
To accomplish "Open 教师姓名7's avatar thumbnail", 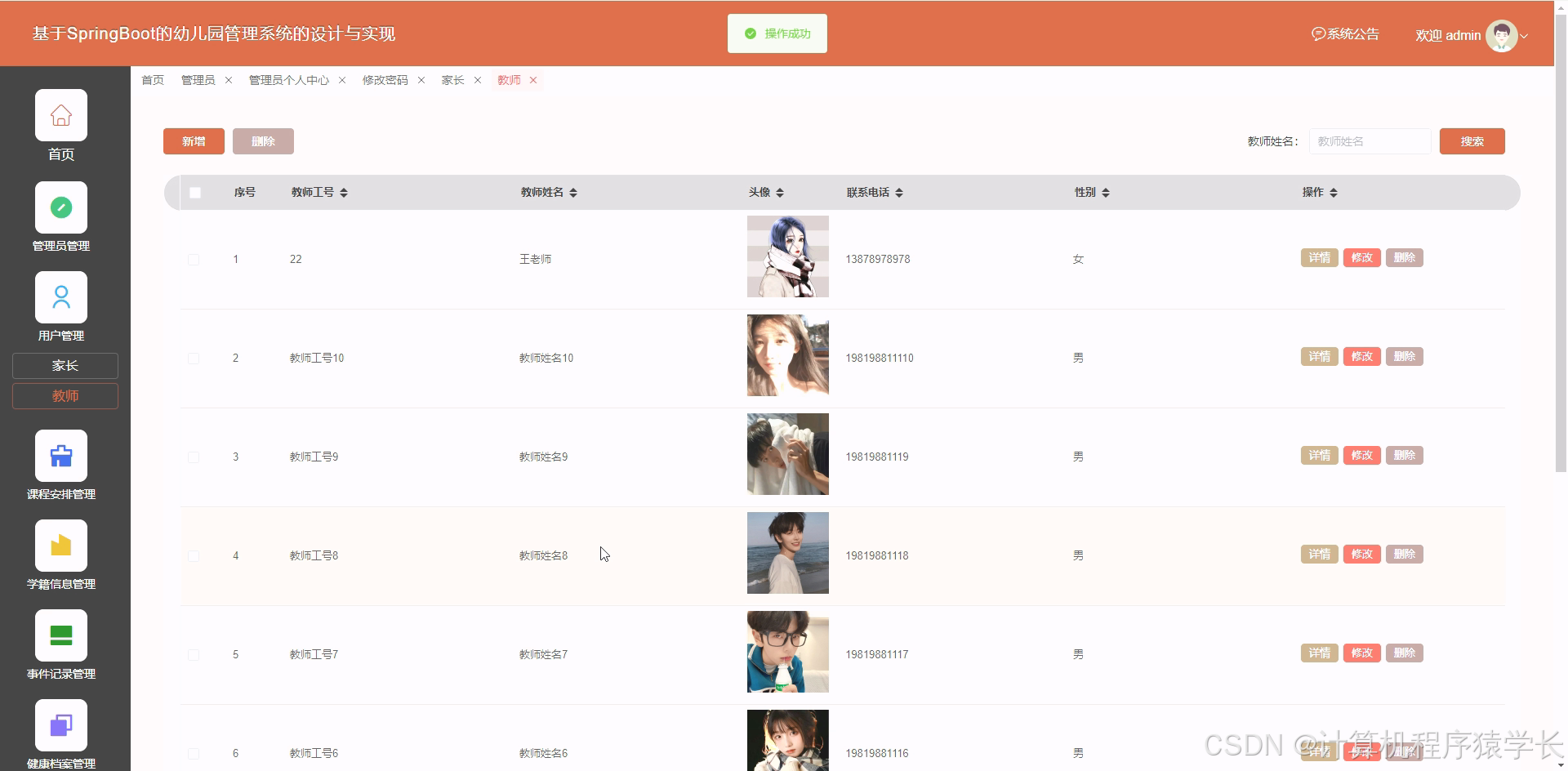I will pos(788,652).
